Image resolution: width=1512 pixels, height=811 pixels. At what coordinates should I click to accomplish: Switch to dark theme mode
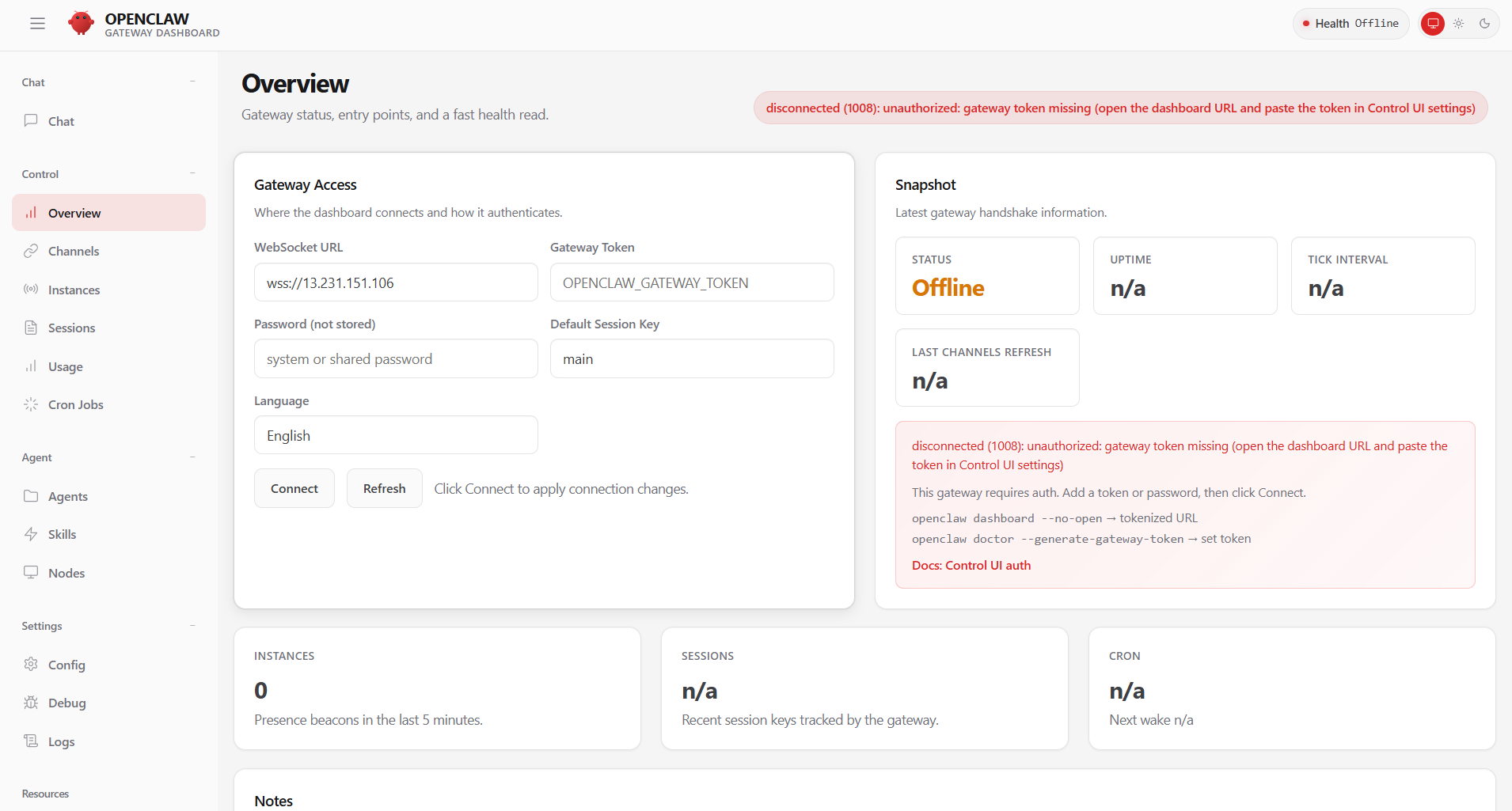pos(1485,24)
